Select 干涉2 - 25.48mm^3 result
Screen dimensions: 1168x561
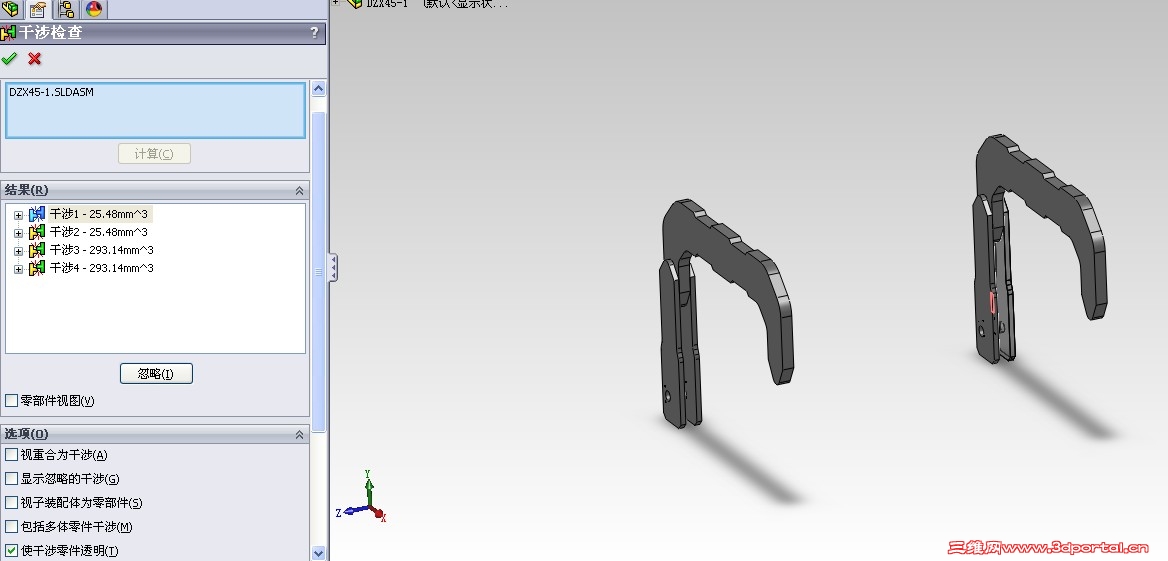(98, 232)
